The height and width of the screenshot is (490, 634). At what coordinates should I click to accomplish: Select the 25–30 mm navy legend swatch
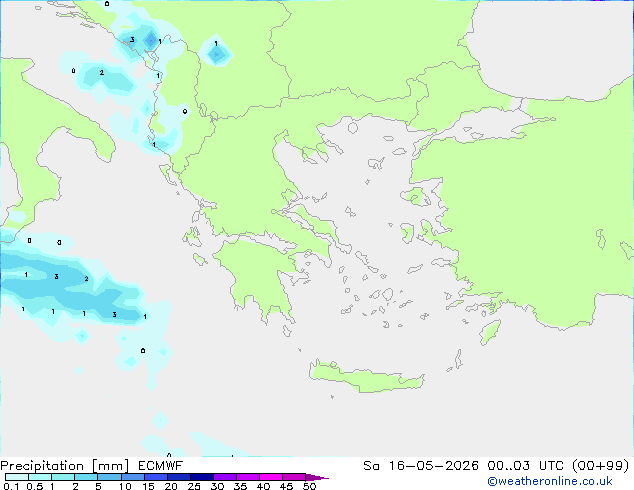click(202, 477)
